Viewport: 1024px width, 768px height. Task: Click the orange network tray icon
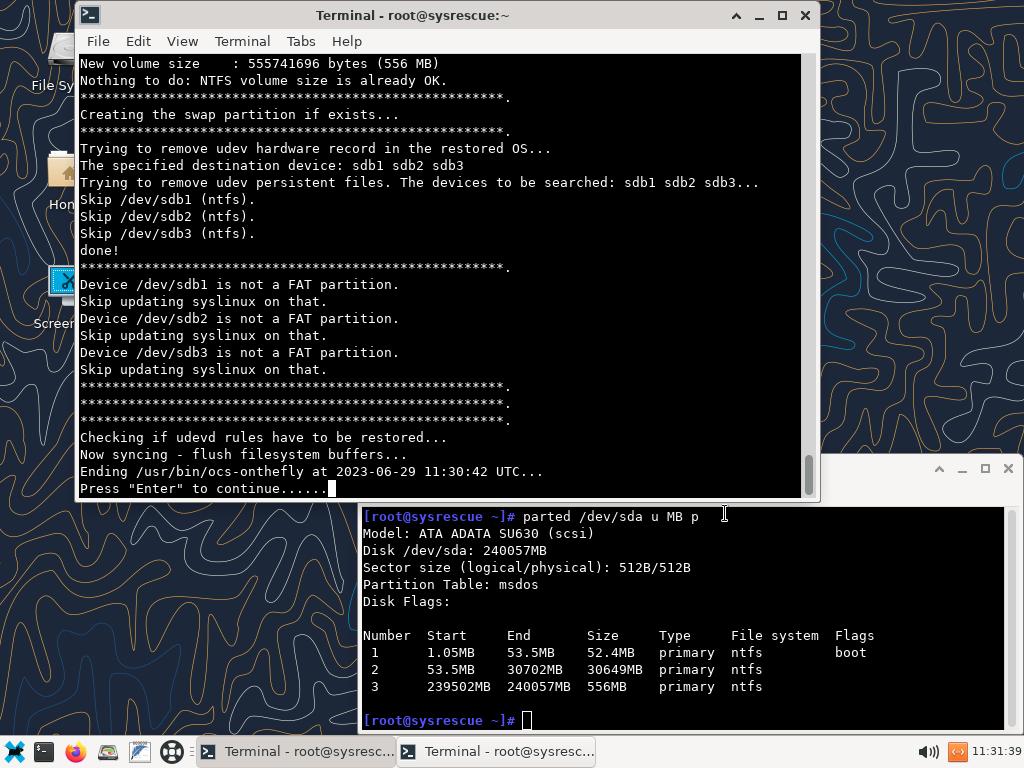pyautogui.click(x=957, y=752)
